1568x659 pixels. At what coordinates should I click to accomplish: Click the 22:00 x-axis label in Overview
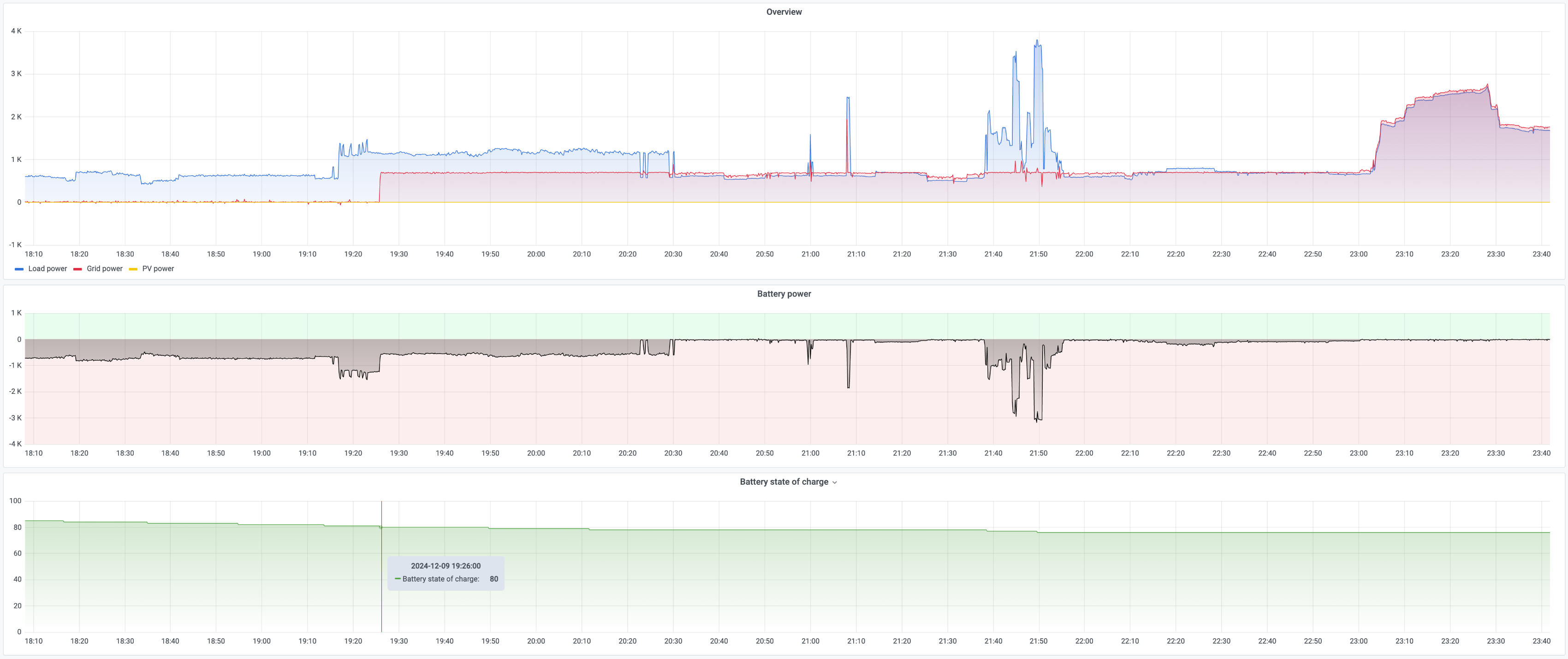coord(1084,254)
